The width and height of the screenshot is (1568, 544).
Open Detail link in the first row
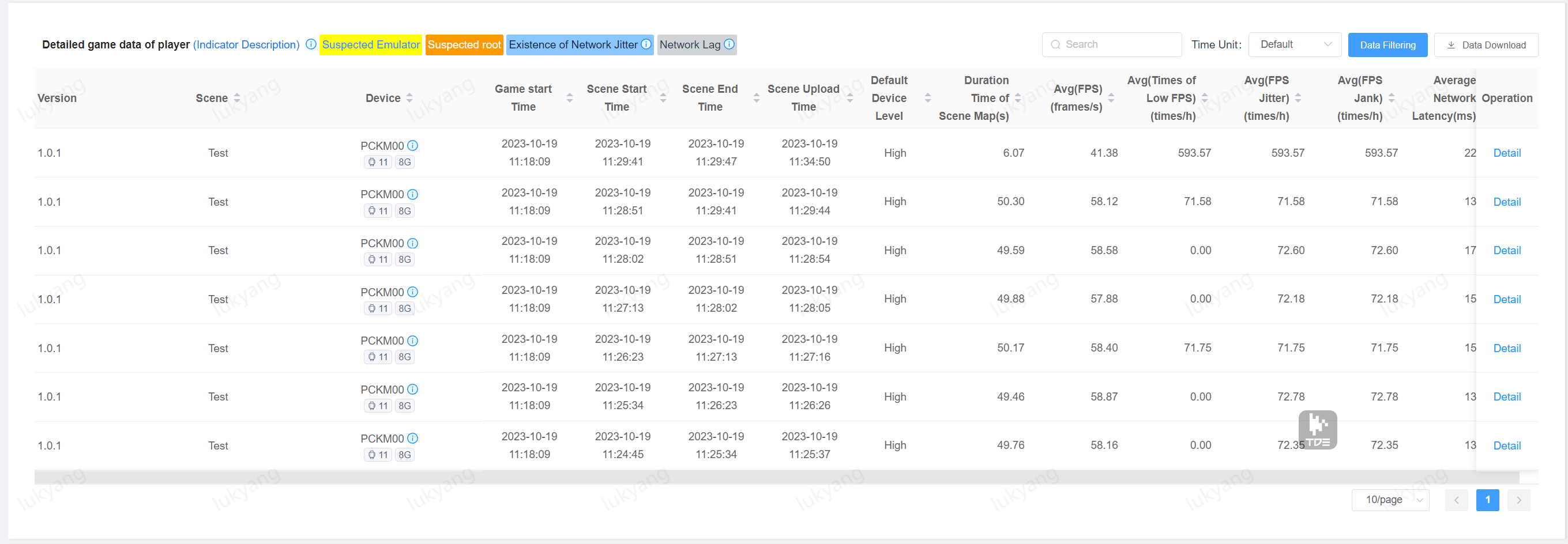[1506, 153]
